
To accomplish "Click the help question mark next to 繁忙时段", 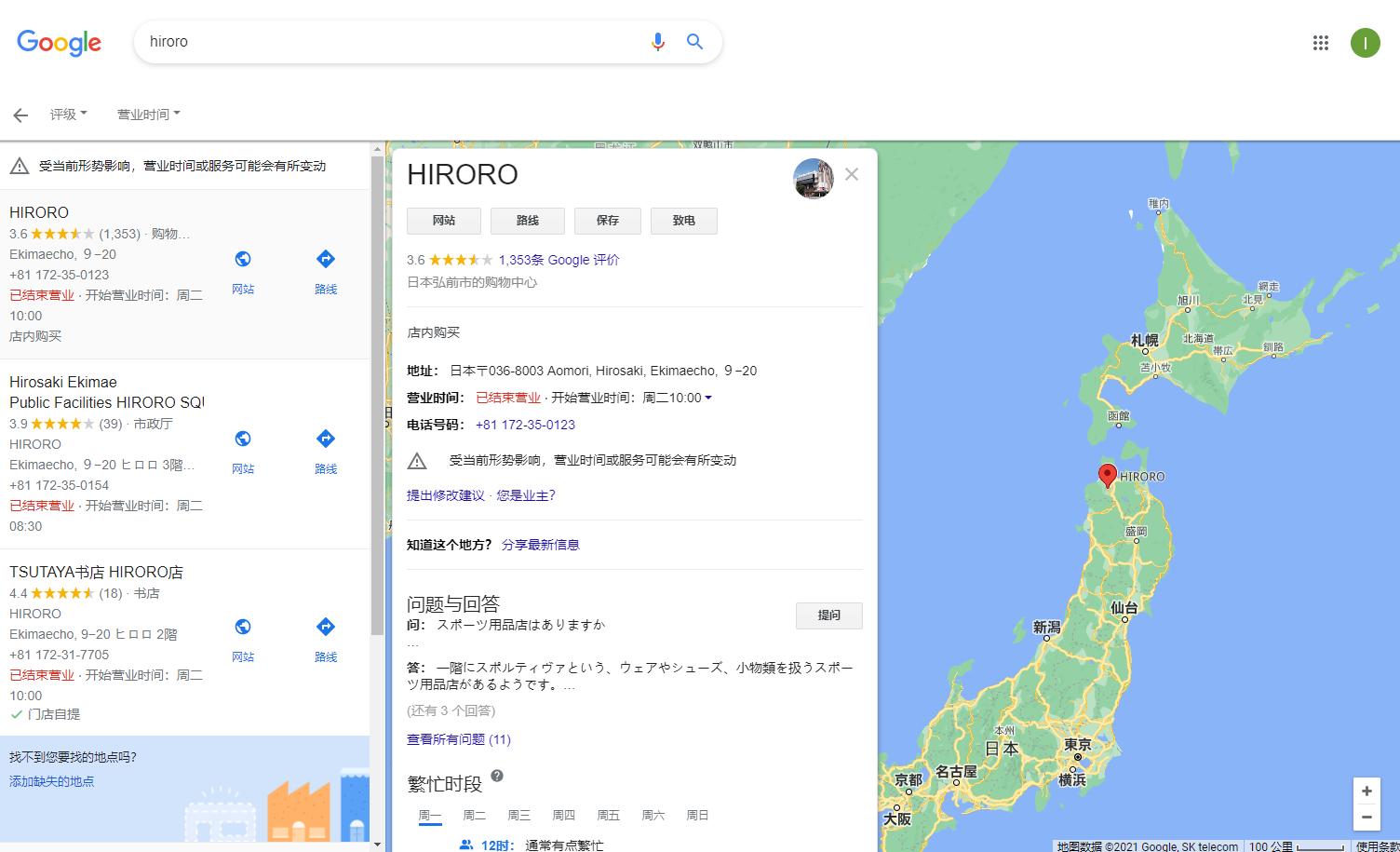I will pyautogui.click(x=497, y=777).
